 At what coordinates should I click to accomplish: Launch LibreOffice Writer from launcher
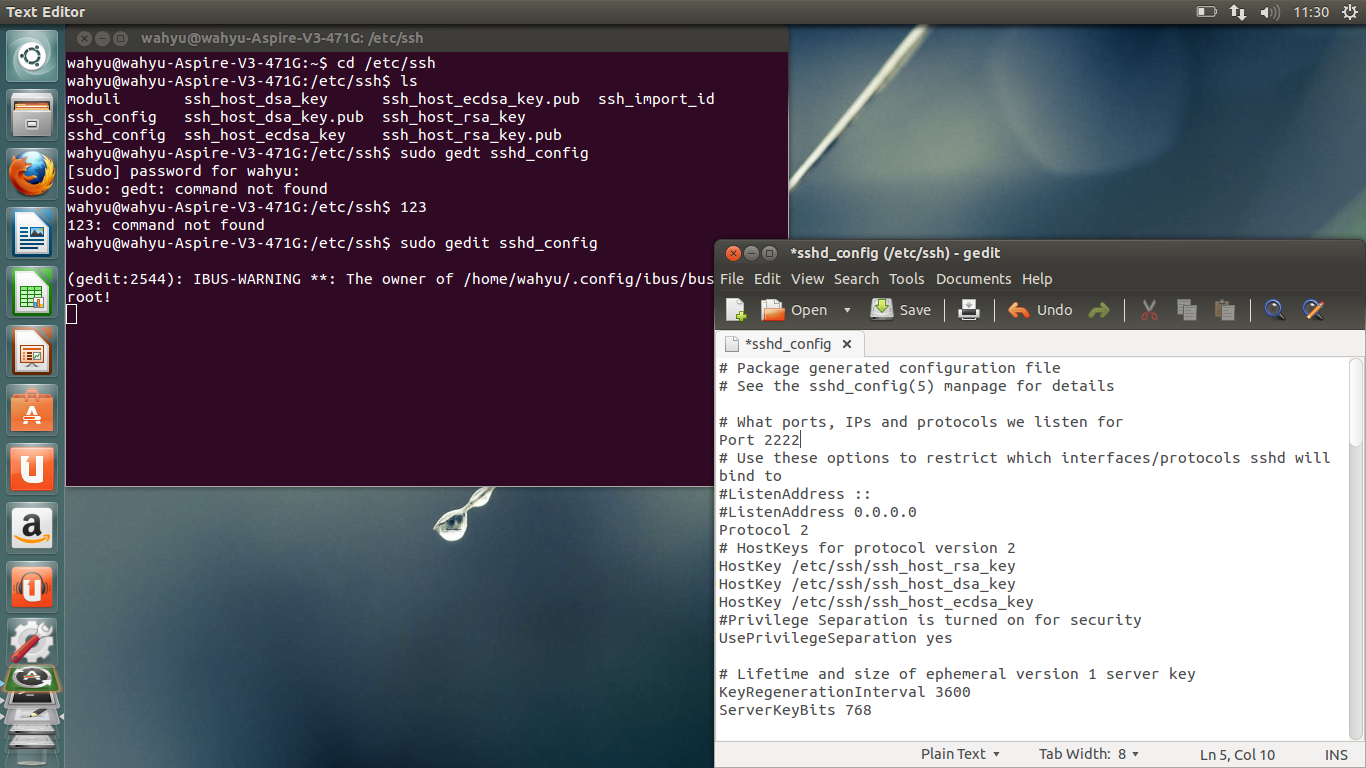32,233
